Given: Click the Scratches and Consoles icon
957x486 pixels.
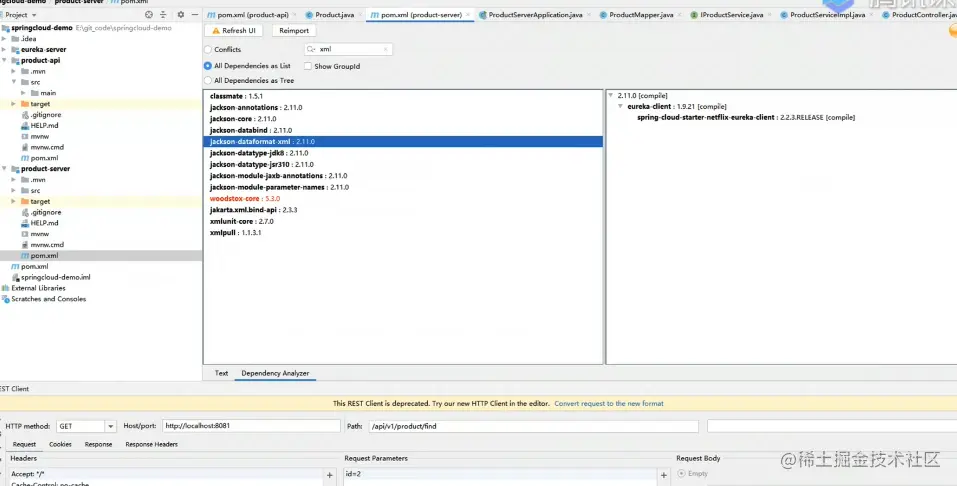Looking at the screenshot, I should [x=5, y=299].
